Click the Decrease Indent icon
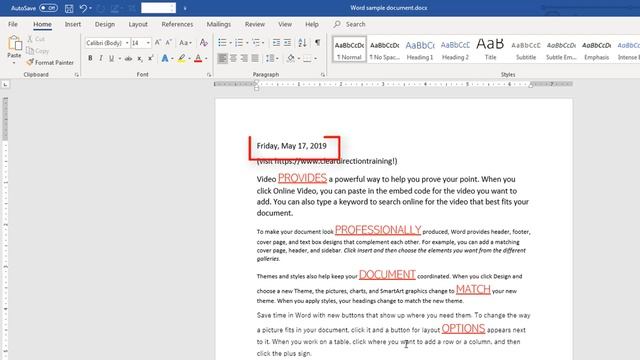The width and height of the screenshot is (640, 360). pos(276,42)
